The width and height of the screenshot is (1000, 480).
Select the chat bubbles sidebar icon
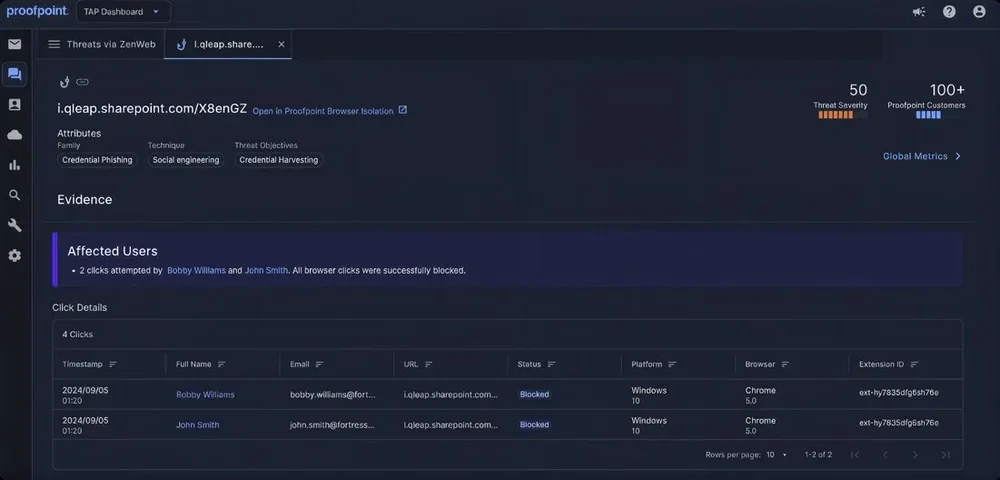[x=15, y=75]
